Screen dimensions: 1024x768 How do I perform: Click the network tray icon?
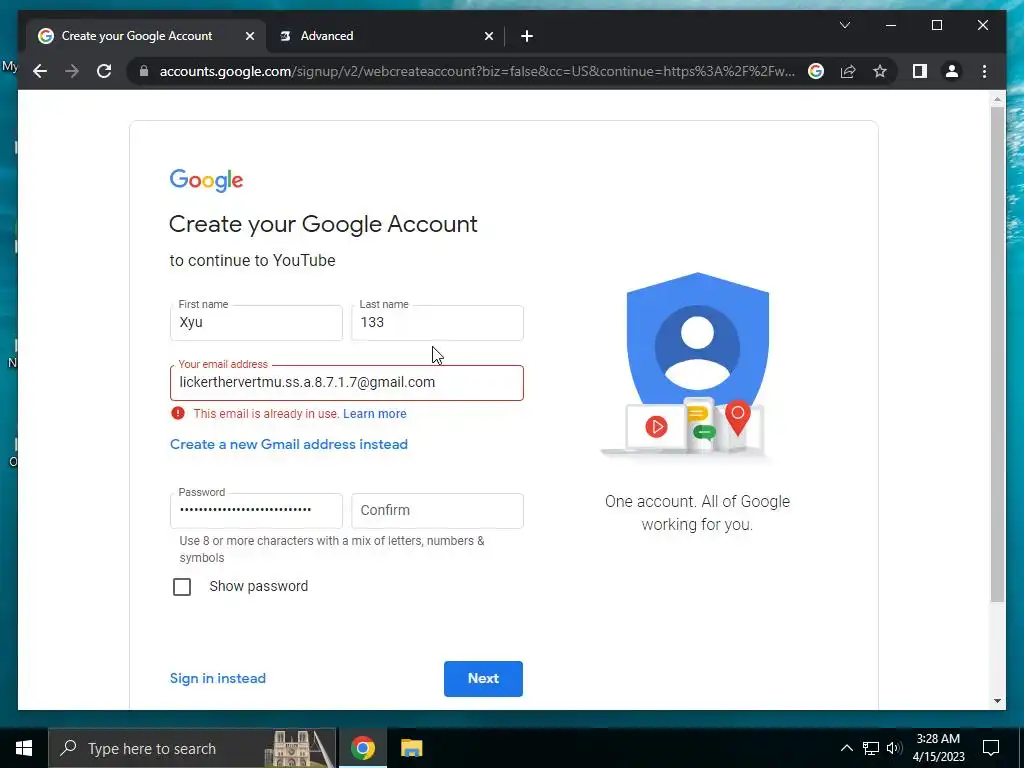[871, 748]
